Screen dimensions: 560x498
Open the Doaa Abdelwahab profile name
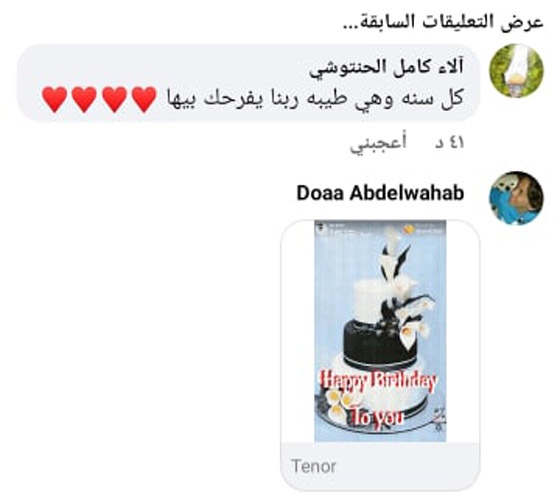[380, 193]
